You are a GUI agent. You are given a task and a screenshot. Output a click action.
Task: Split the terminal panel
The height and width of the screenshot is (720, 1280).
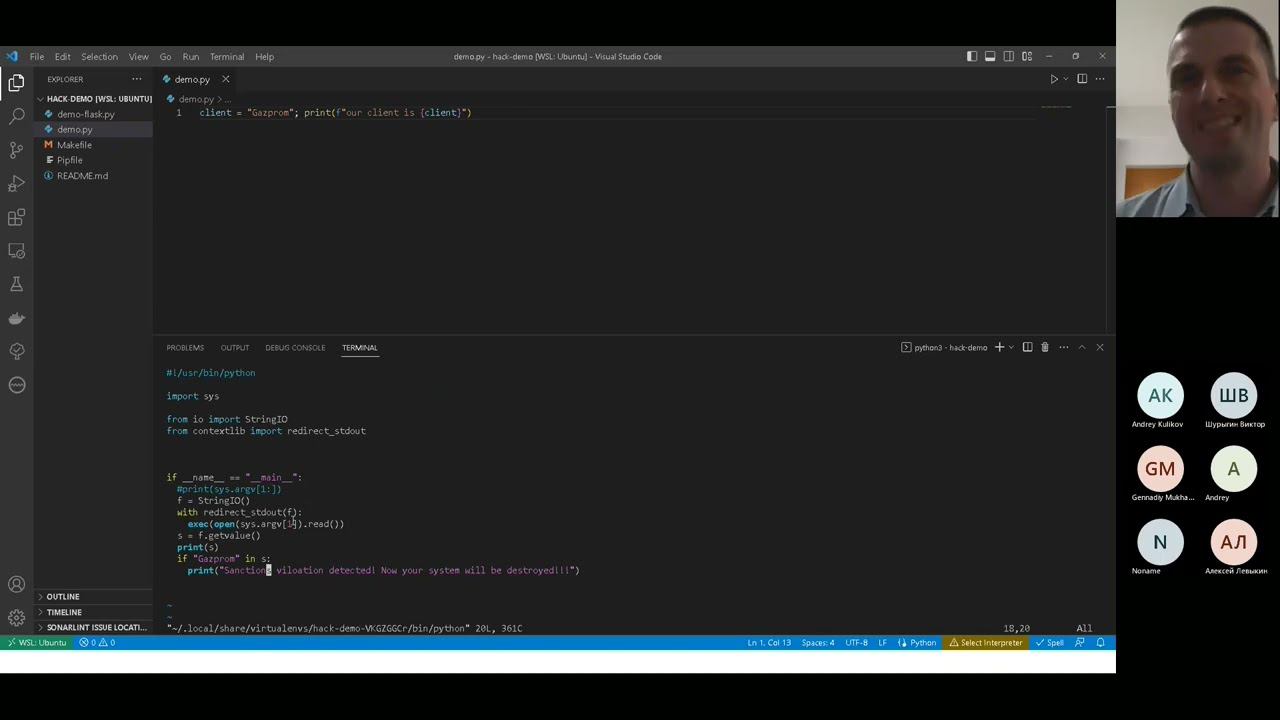[1027, 347]
